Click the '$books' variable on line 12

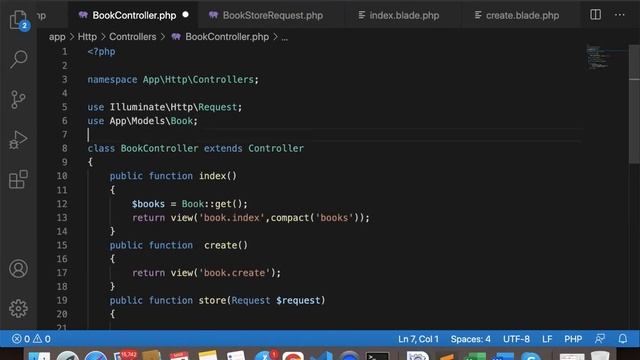(x=148, y=204)
